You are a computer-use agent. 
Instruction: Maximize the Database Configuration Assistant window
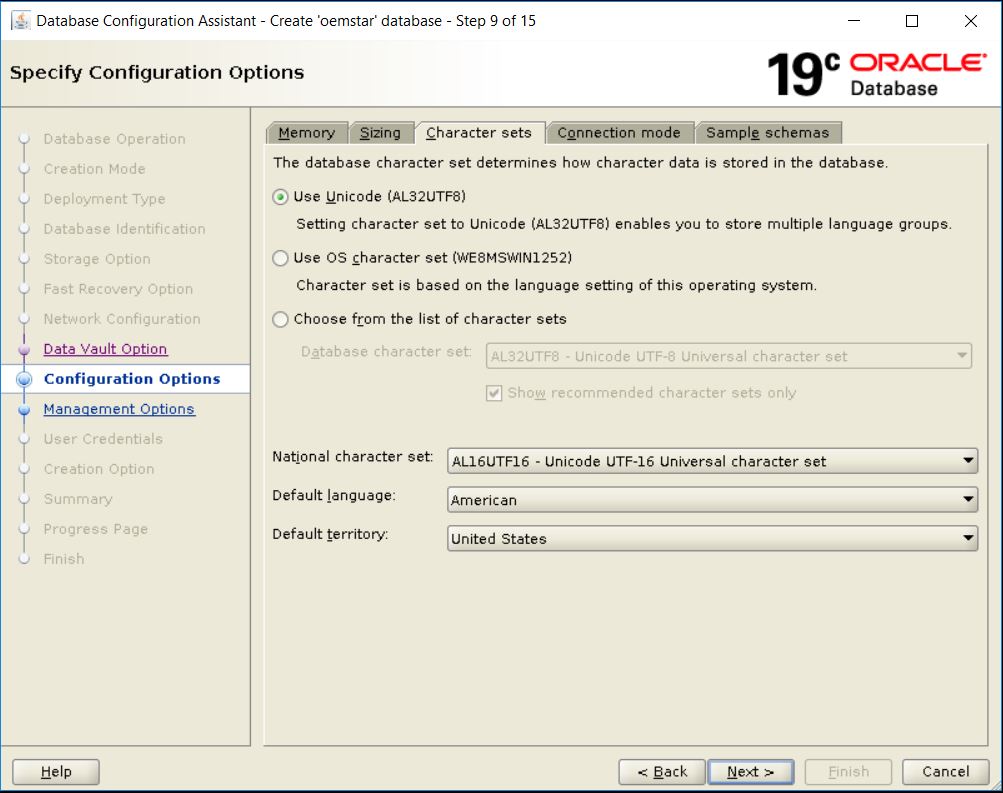(x=912, y=21)
